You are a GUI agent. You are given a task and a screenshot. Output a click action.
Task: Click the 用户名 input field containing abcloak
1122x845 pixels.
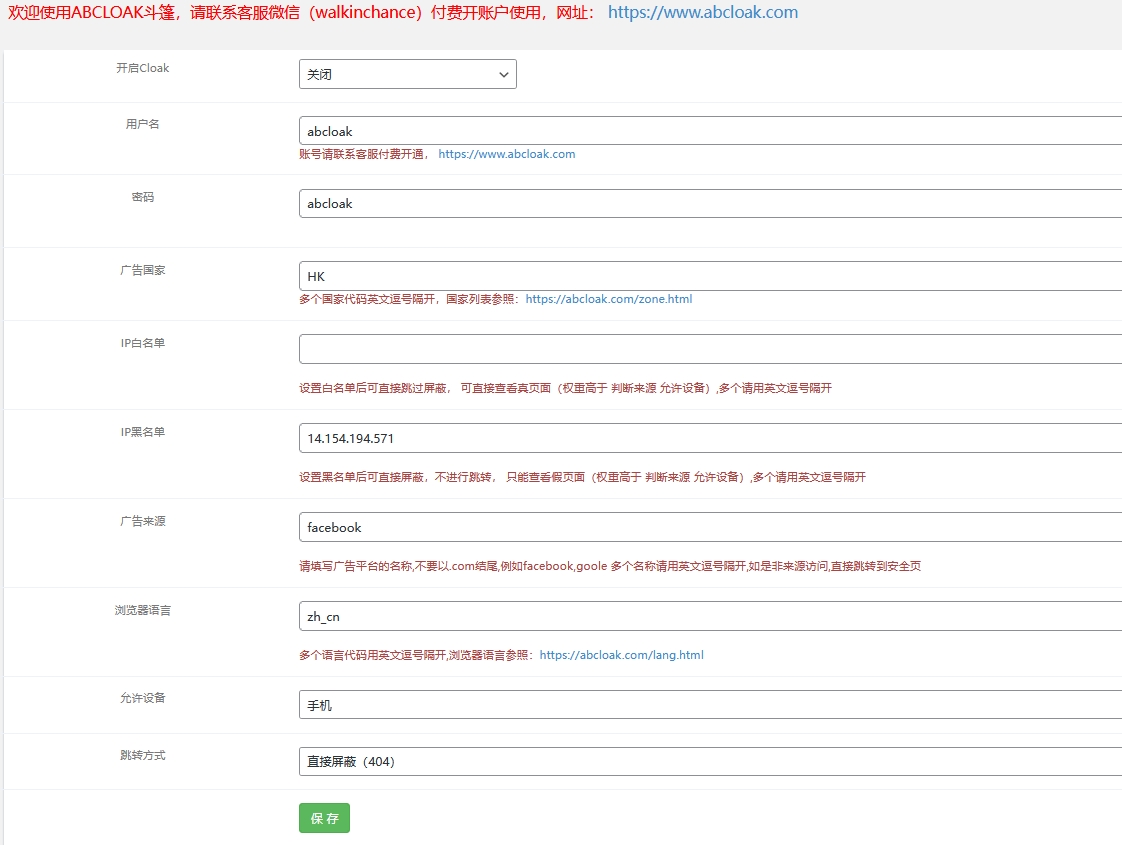pyautogui.click(x=711, y=131)
